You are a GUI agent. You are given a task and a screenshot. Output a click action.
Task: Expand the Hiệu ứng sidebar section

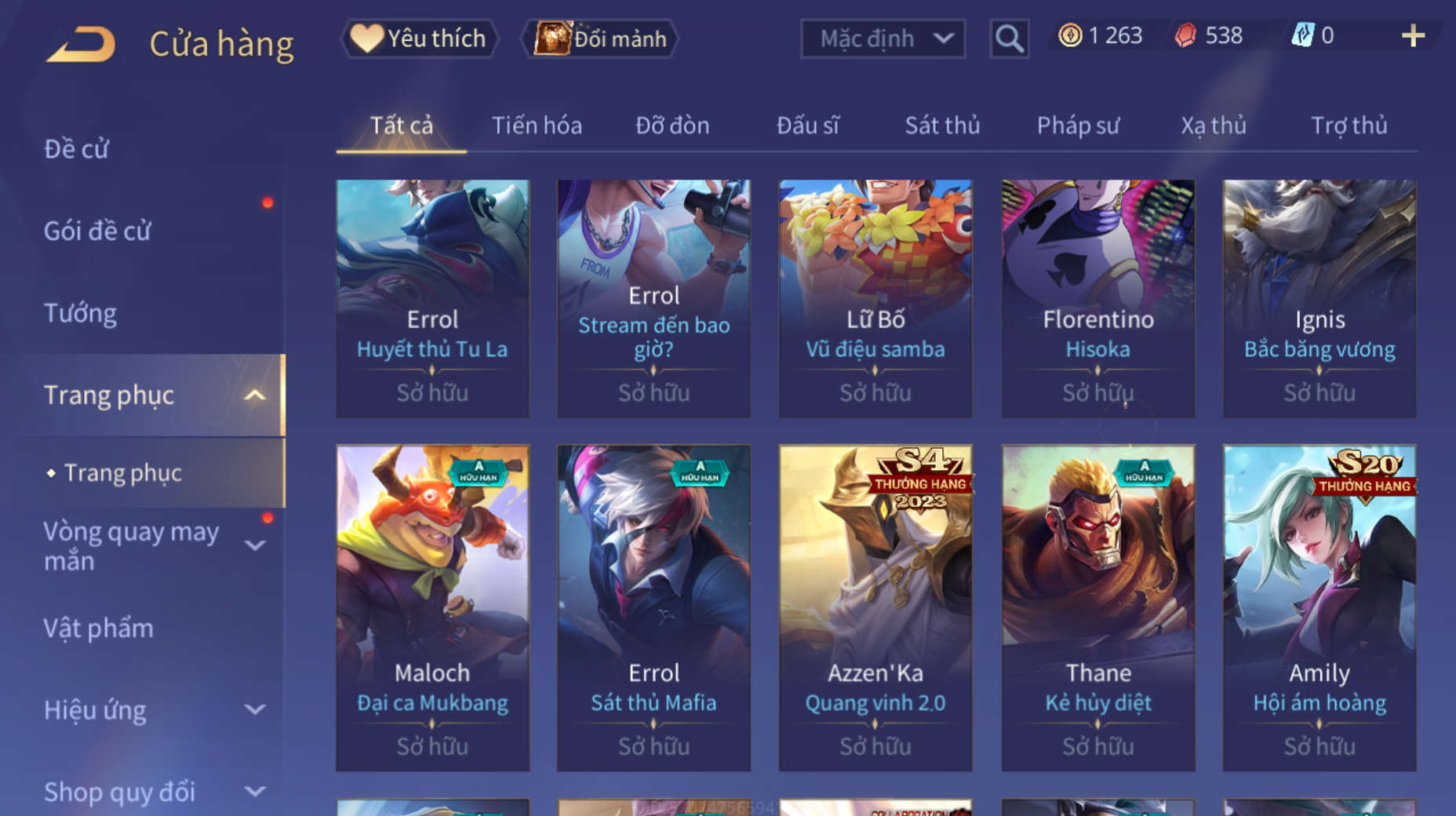point(255,709)
